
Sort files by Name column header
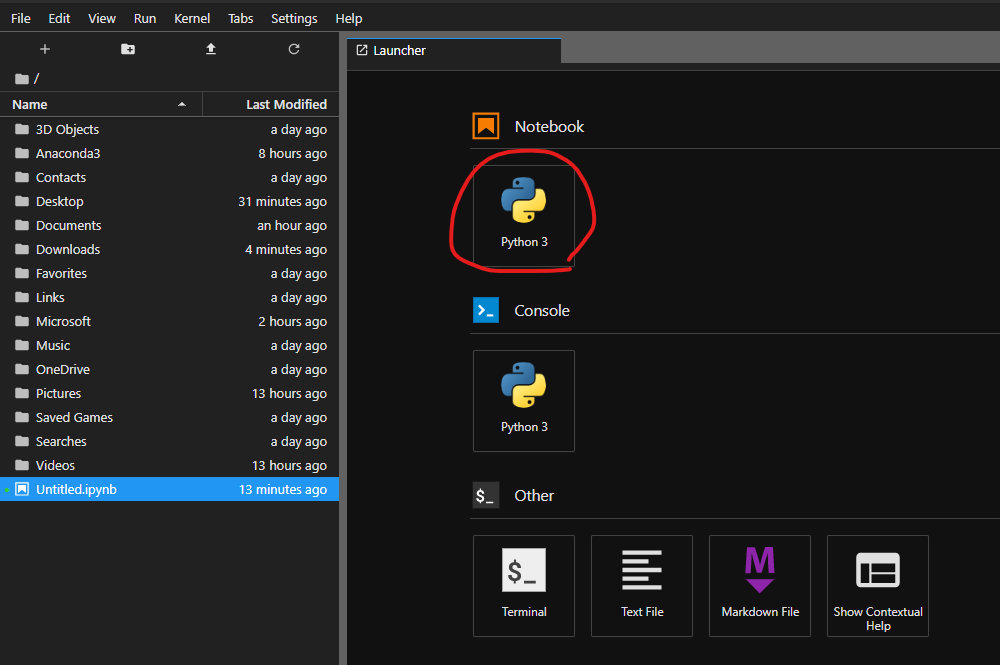tap(101, 105)
